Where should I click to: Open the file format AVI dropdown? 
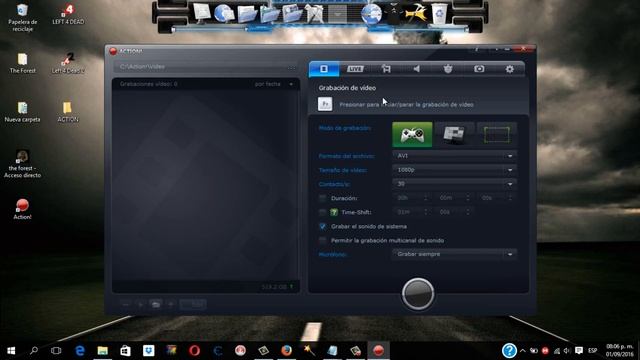pyautogui.click(x=454, y=156)
